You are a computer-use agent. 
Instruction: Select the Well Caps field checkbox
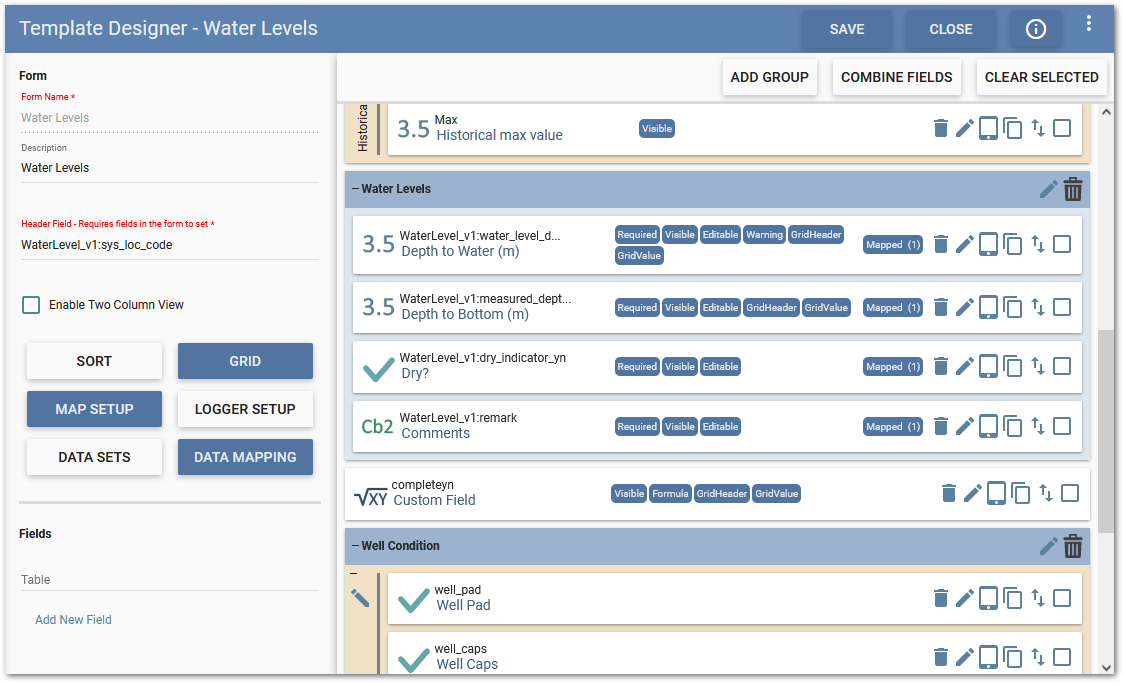point(1062,657)
